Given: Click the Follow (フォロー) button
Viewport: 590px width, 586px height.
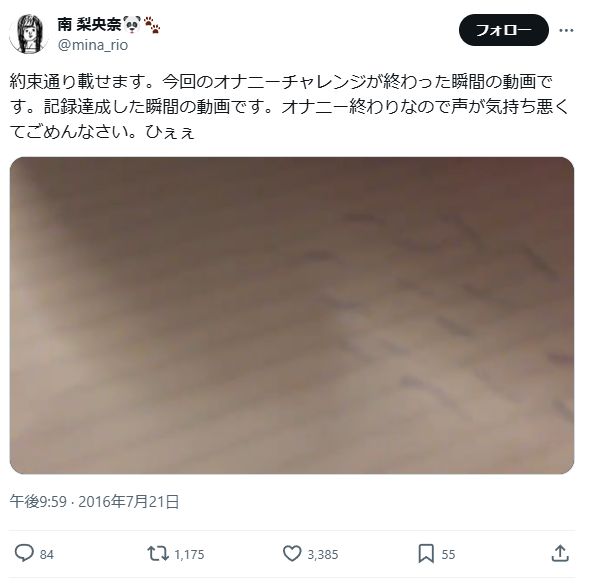Looking at the screenshot, I should point(504,30).
